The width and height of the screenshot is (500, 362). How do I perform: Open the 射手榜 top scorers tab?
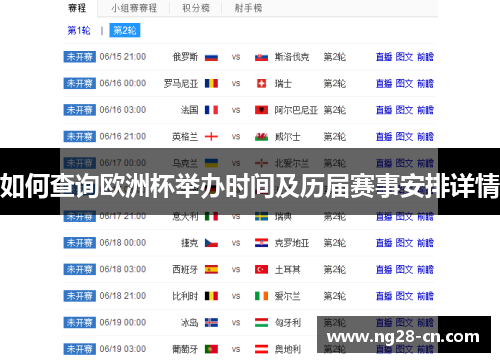248,8
